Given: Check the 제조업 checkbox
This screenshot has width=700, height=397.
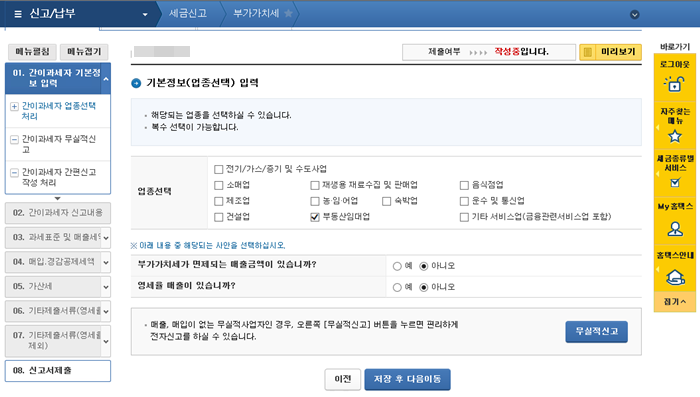Looking at the screenshot, I should (218, 201).
